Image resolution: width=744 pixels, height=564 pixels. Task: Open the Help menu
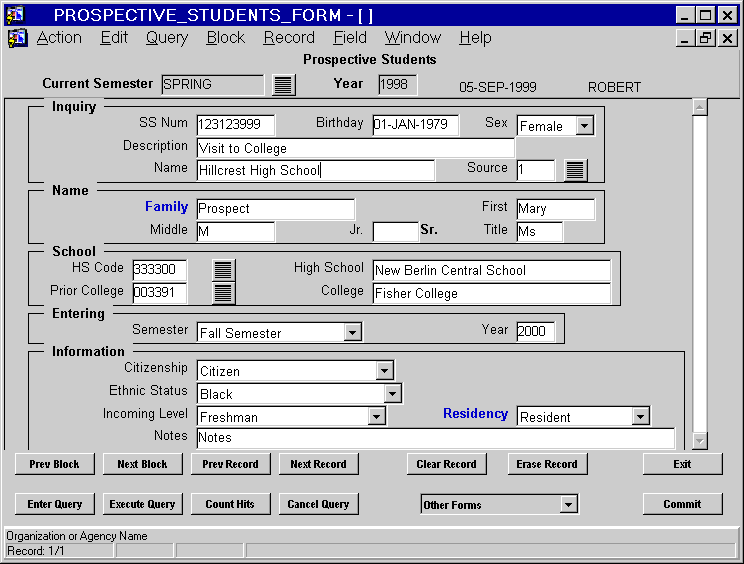[x=475, y=37]
